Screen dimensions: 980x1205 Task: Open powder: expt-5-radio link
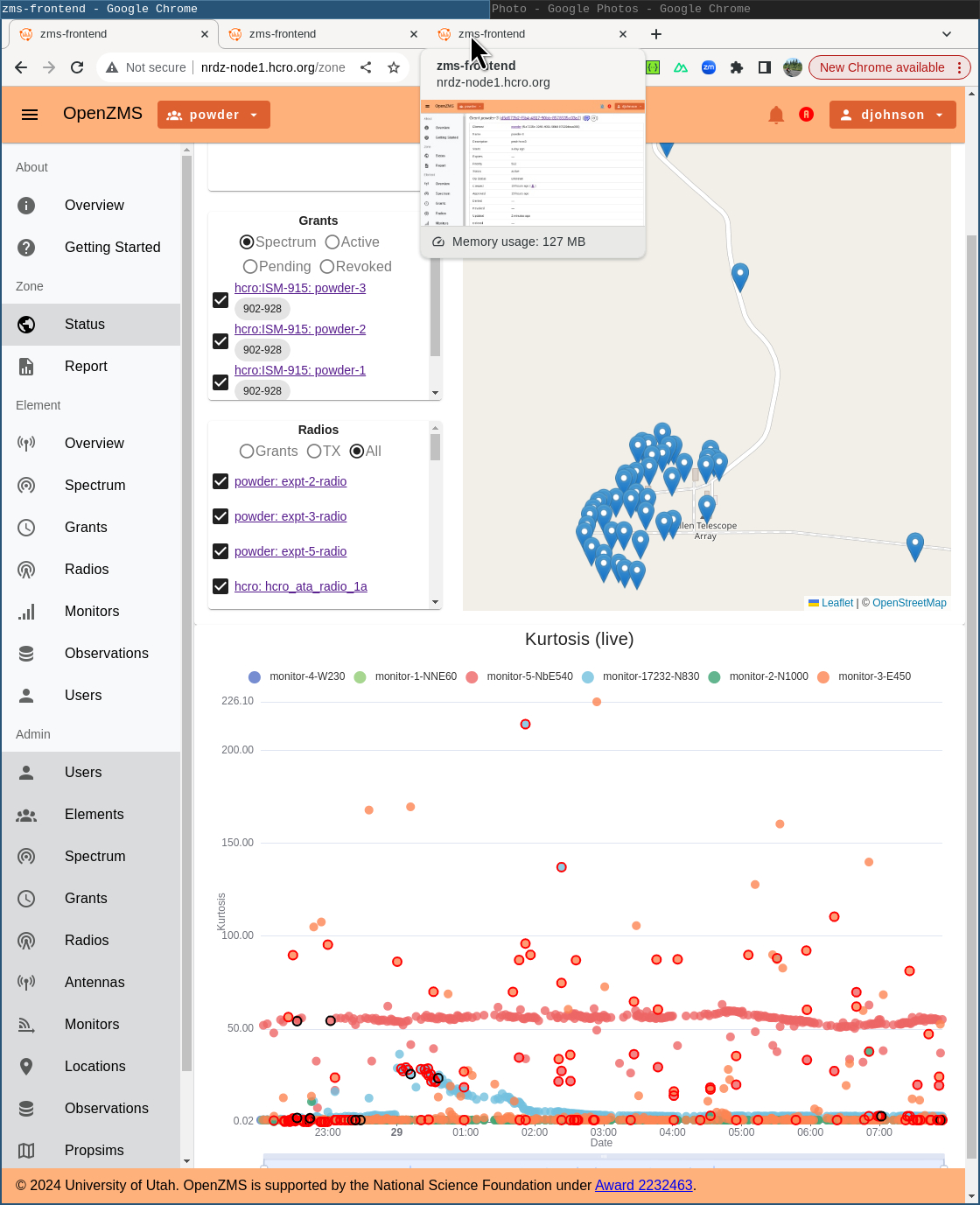[290, 551]
